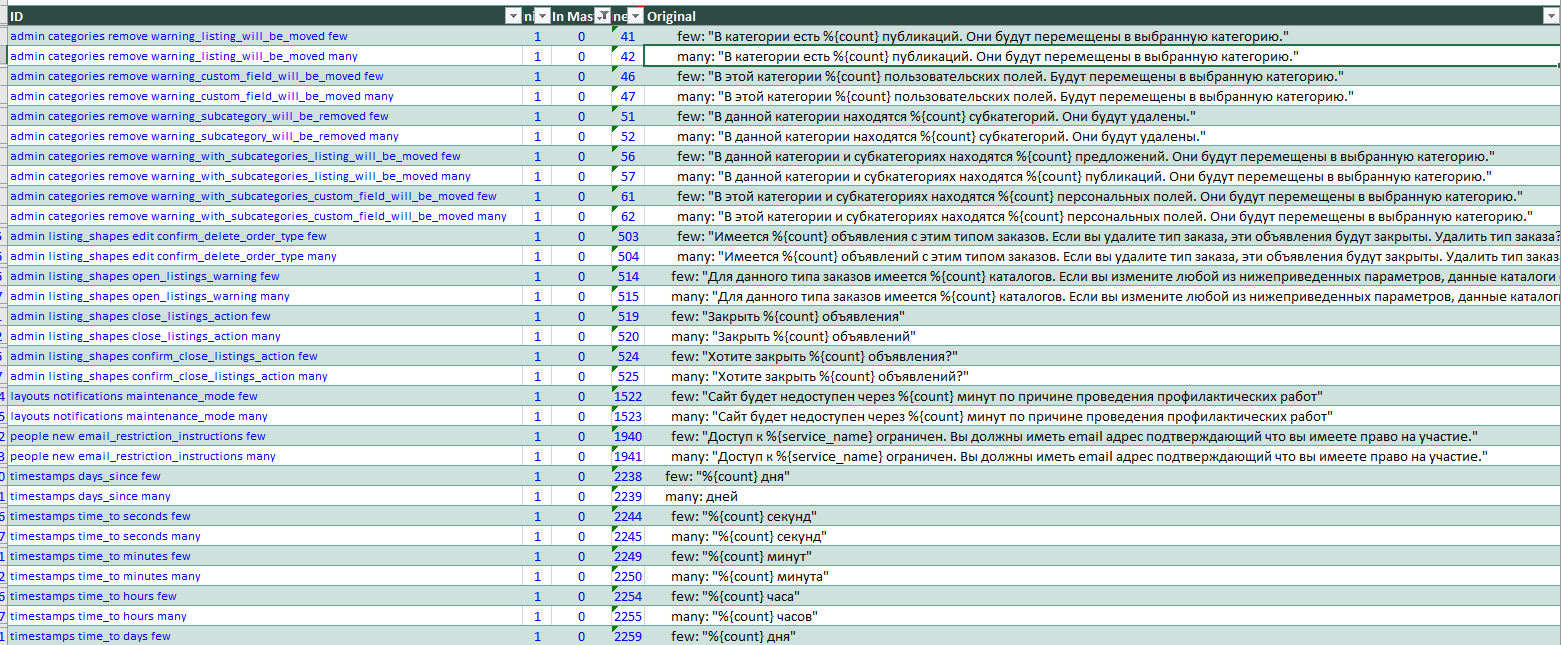Select line number cell 2254
The width and height of the screenshot is (1561, 645).
click(x=628, y=596)
